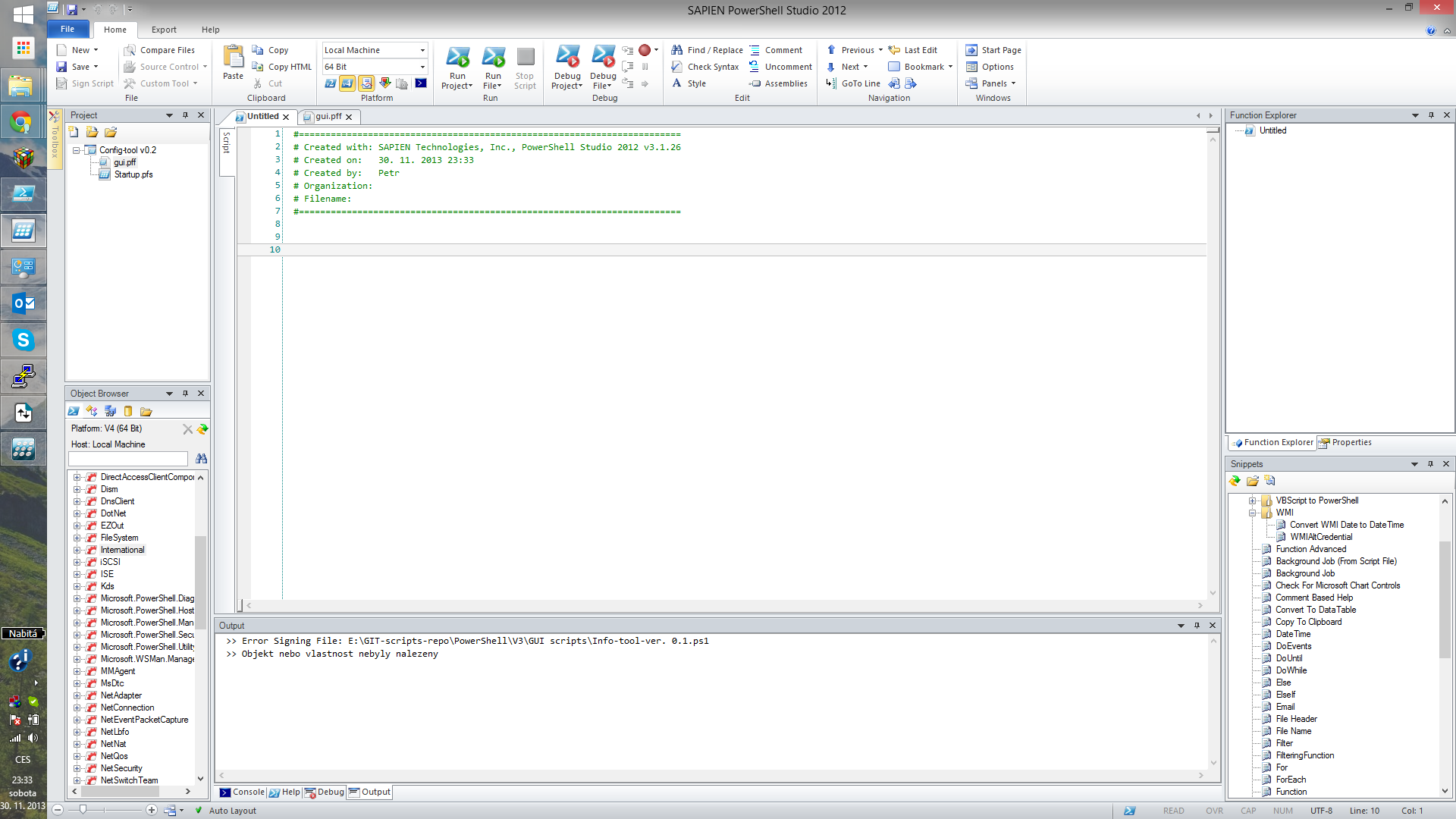Image resolution: width=1456 pixels, height=819 pixels.
Task: Launch Debug File
Action: pos(603,67)
